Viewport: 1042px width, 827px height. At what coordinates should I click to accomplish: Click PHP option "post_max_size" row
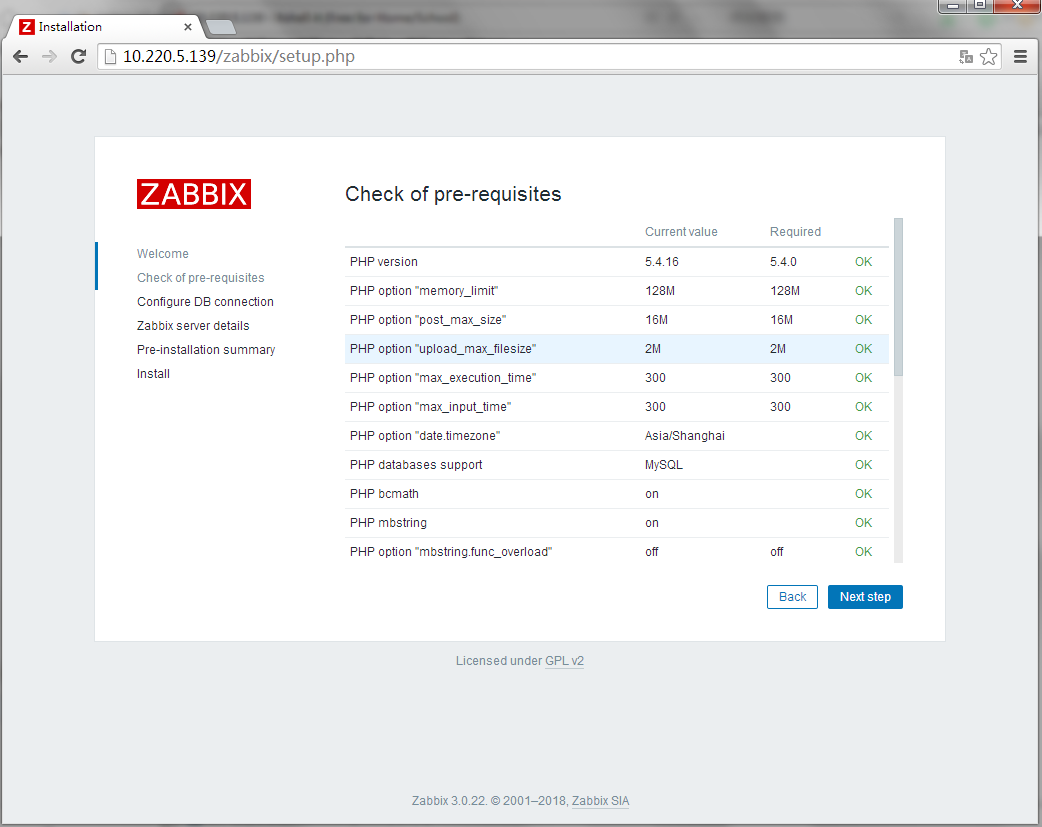617,320
